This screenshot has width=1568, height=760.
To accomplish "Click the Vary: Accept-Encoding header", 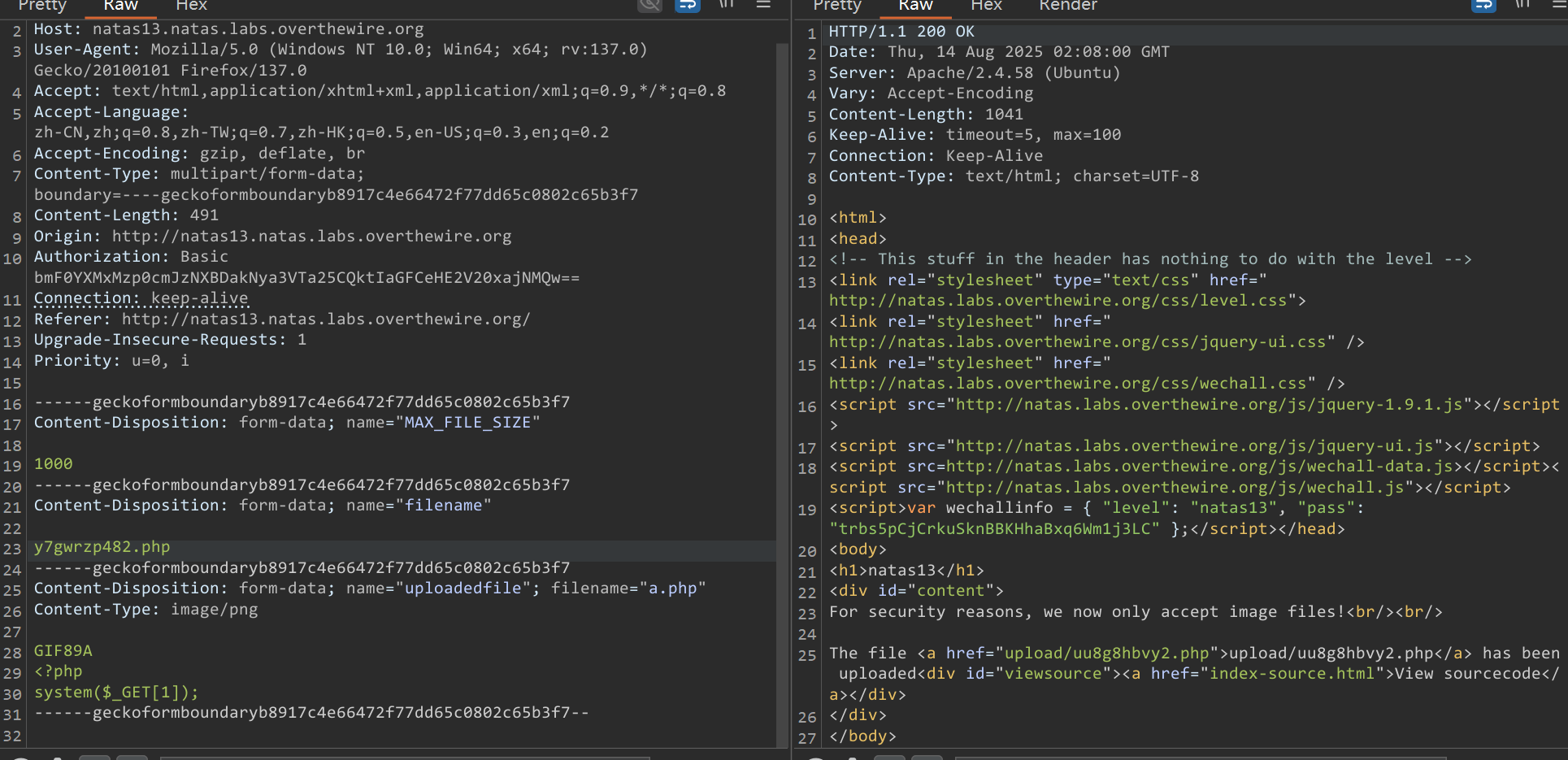I will 931,93.
